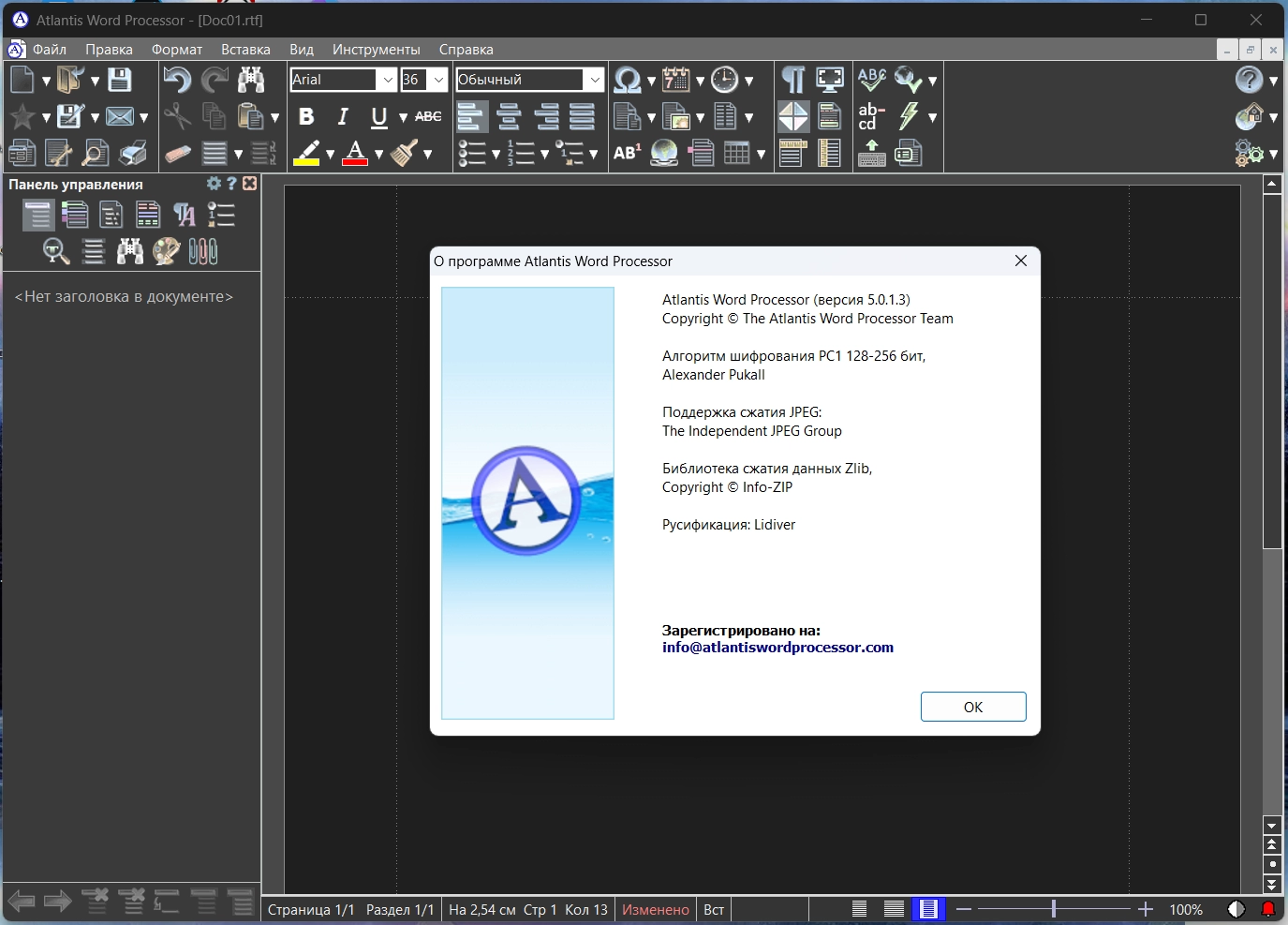Toggle paragraph marks display

coord(792,80)
